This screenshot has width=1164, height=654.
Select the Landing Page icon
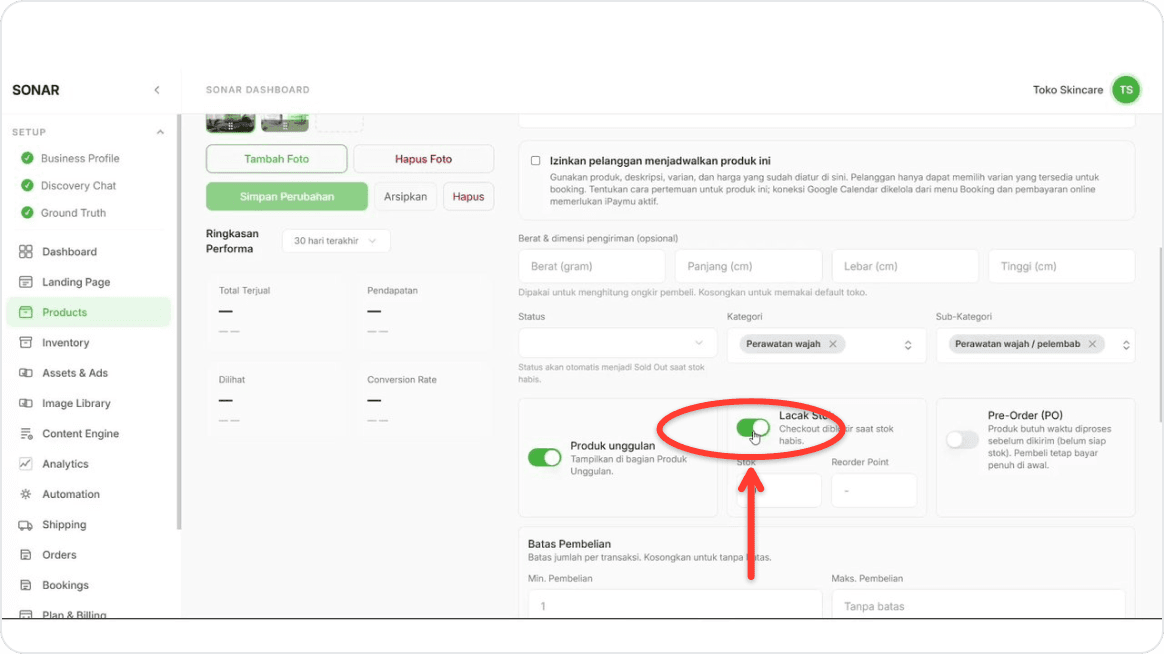click(26, 282)
